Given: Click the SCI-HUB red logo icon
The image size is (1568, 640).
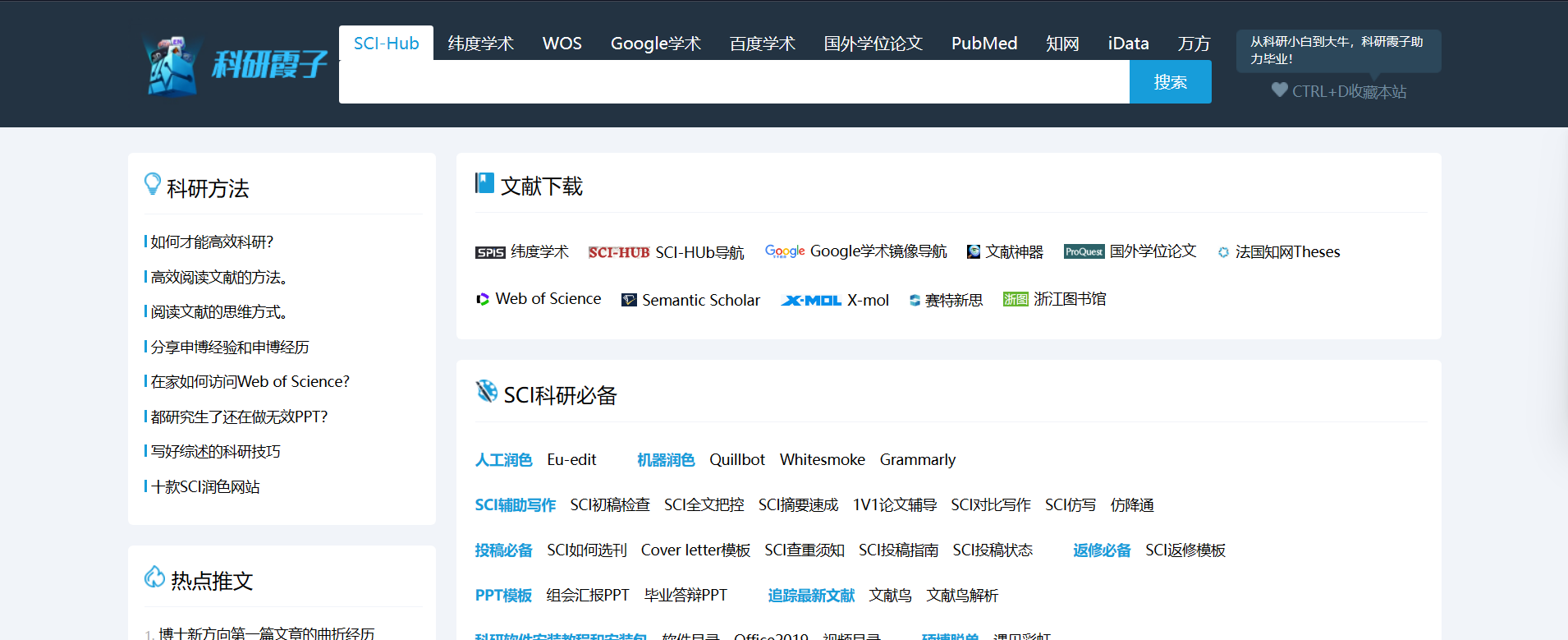Looking at the screenshot, I should [x=619, y=252].
